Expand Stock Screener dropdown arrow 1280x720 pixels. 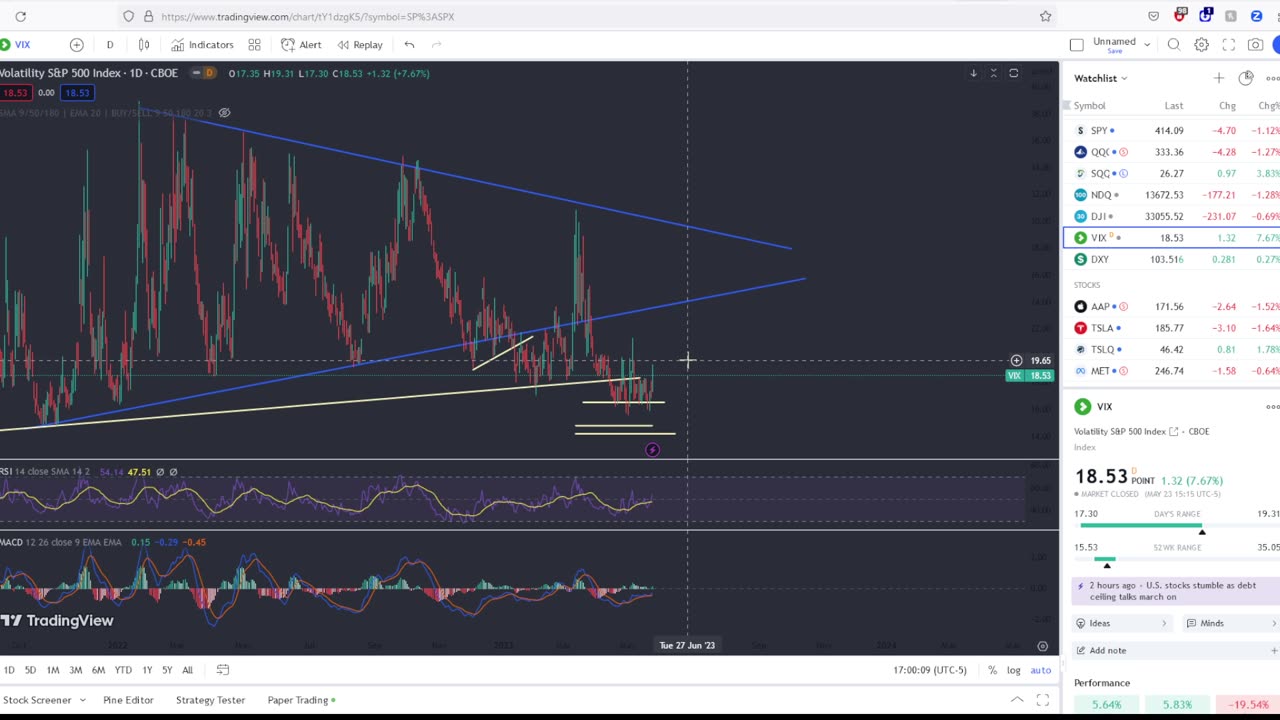(81, 700)
